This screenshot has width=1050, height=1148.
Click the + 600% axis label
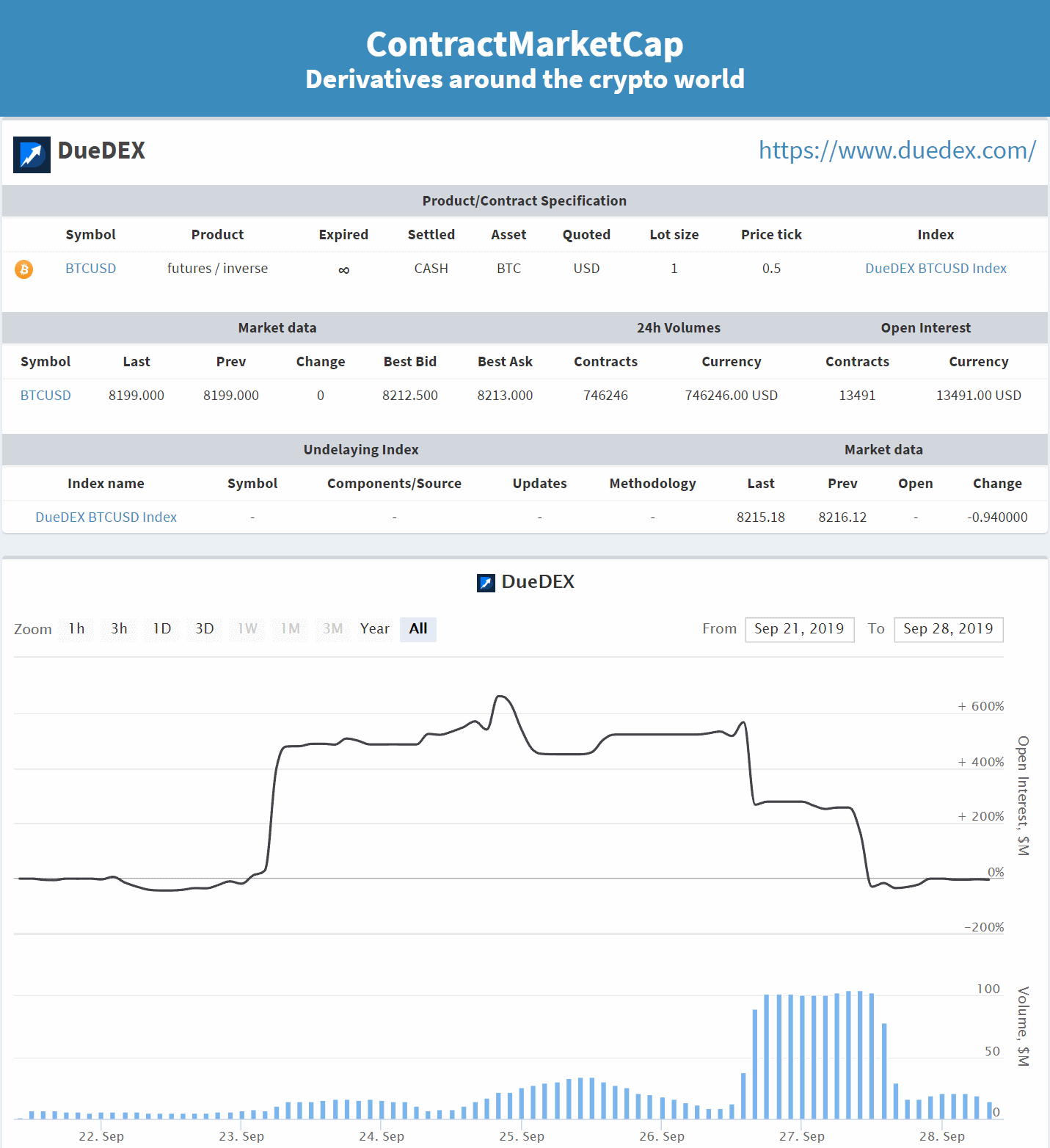[x=981, y=706]
